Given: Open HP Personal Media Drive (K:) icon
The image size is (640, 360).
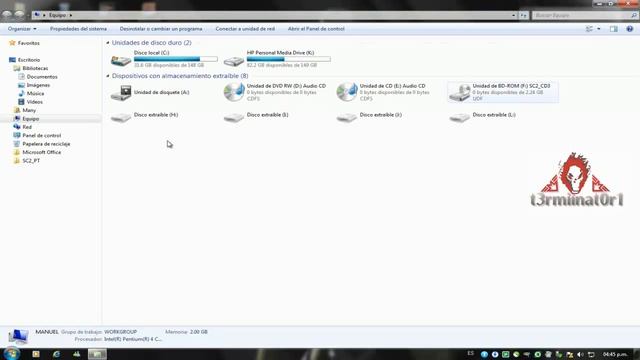Looking at the screenshot, I should click(234, 61).
